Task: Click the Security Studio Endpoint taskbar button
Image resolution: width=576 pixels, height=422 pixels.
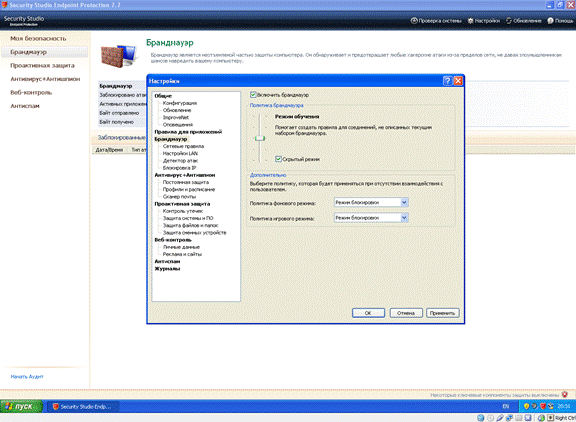Action: (83, 407)
